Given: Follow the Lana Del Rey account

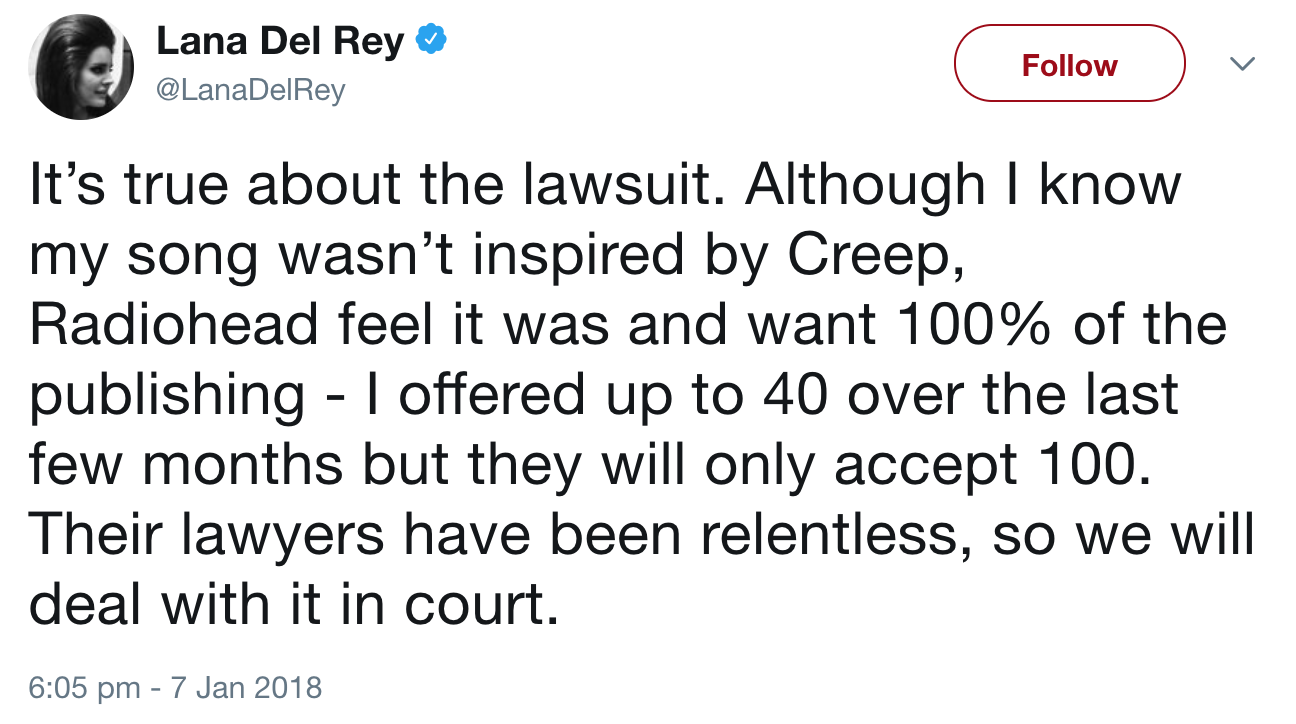Looking at the screenshot, I should [x=1069, y=64].
